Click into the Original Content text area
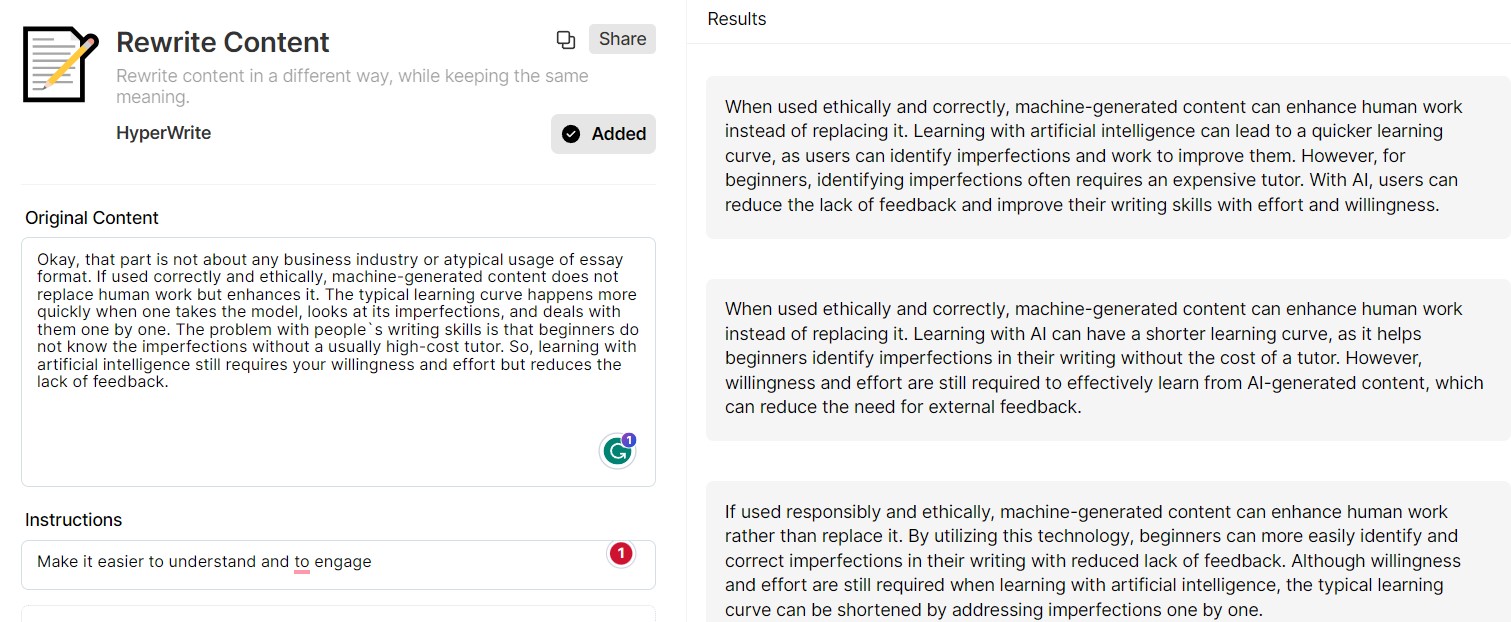Image resolution: width=1511 pixels, height=622 pixels. point(338,362)
